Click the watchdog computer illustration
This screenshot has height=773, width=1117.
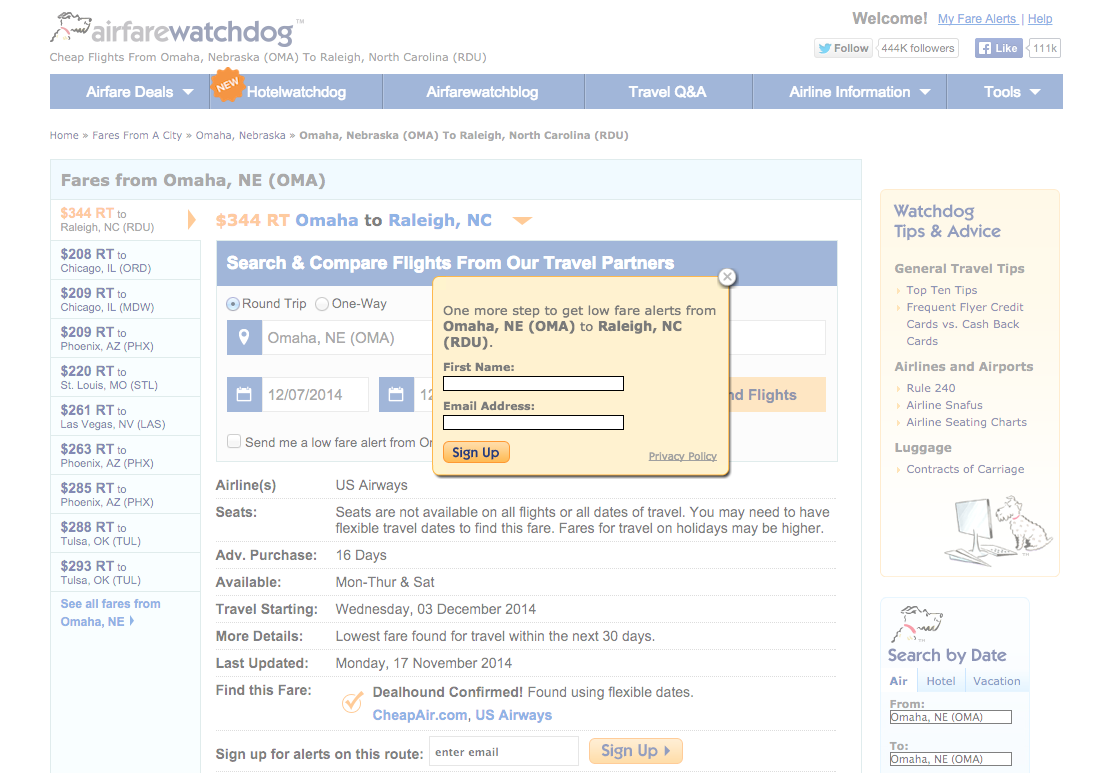(x=998, y=531)
